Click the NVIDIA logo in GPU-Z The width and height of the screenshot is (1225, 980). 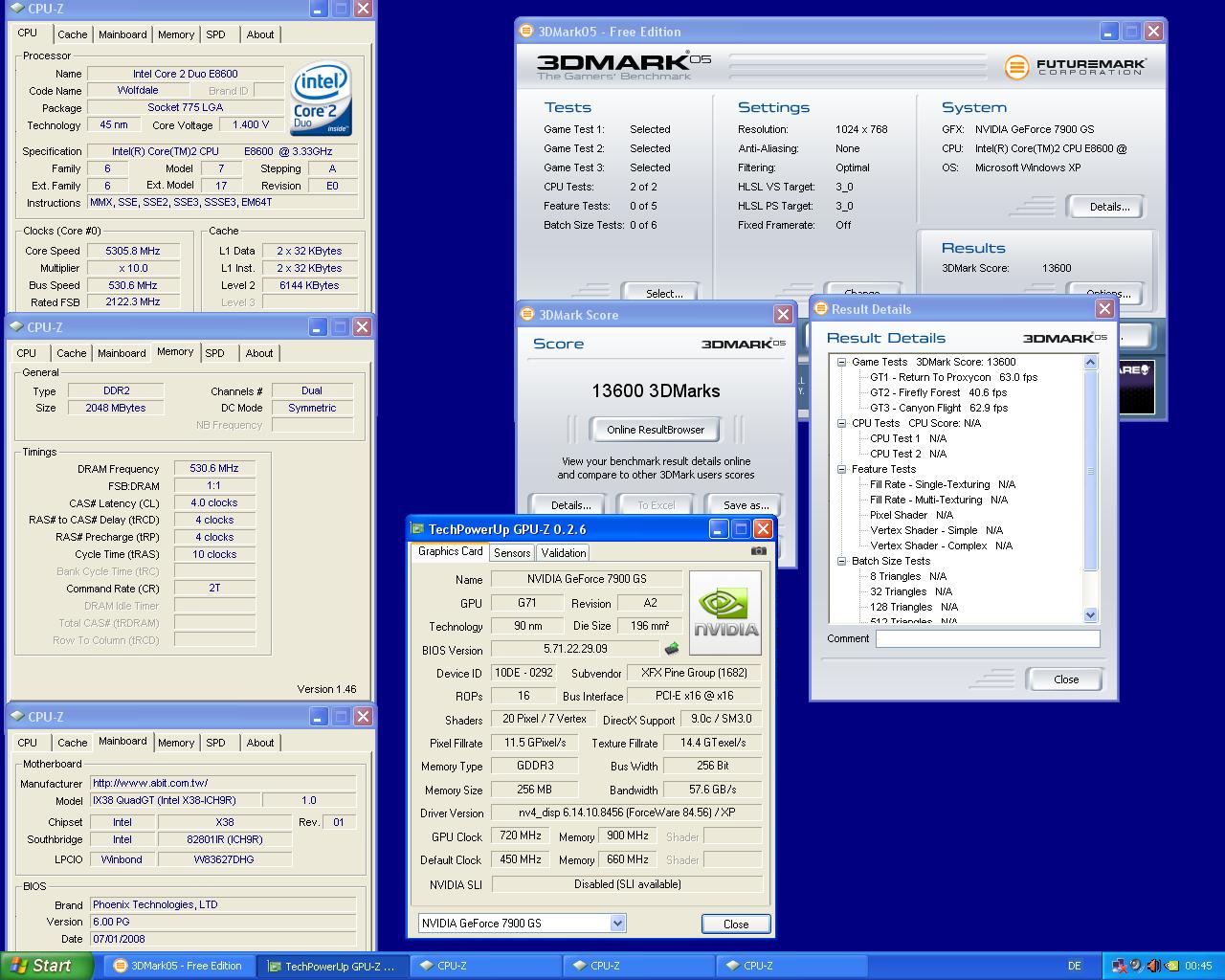tap(725, 612)
